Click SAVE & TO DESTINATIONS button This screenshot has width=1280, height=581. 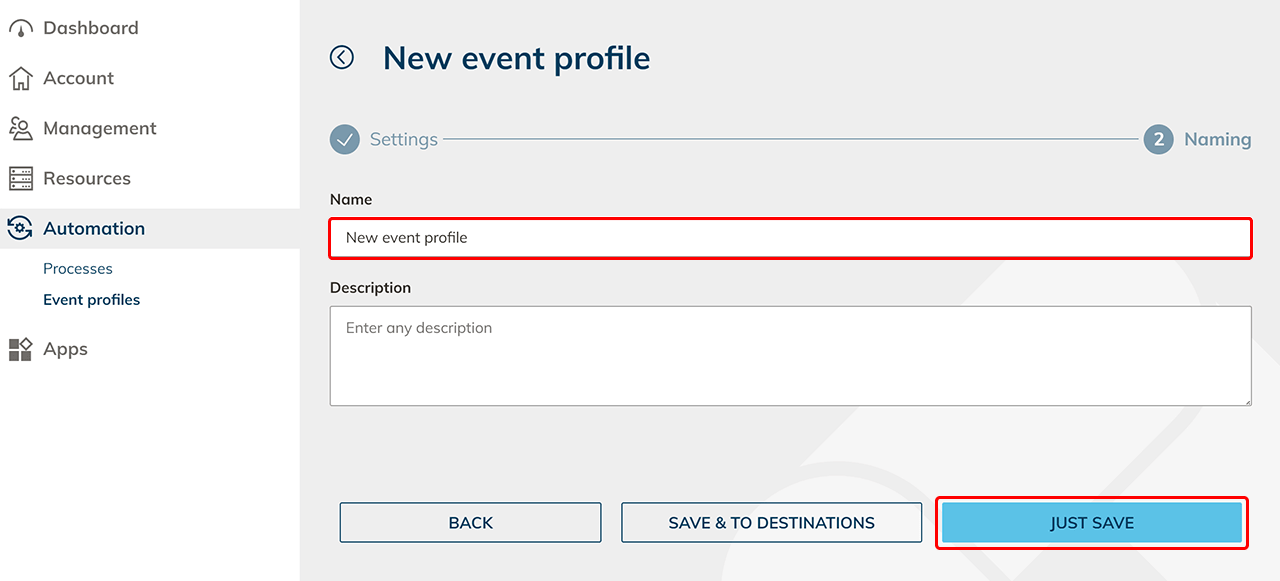pos(771,523)
